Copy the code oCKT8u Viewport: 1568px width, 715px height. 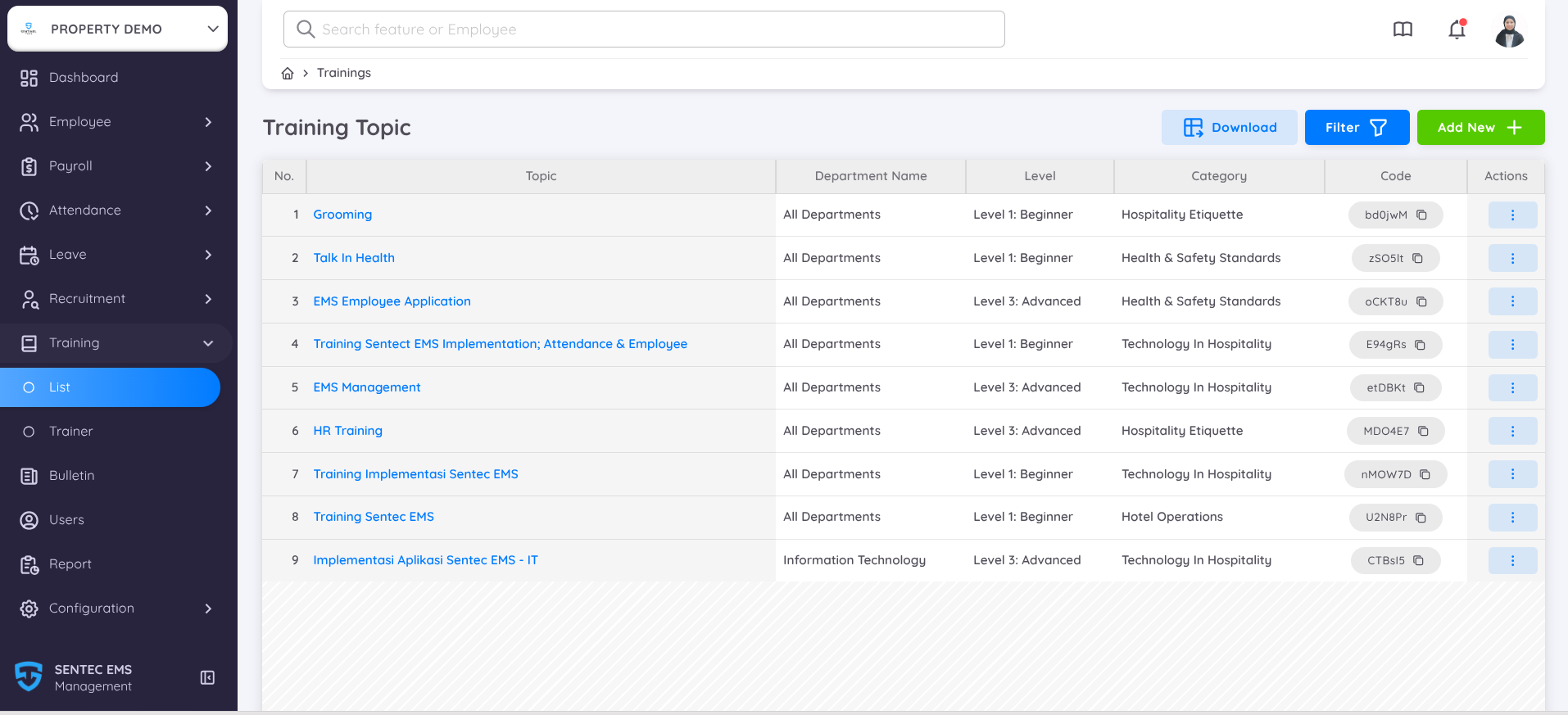click(x=1422, y=301)
